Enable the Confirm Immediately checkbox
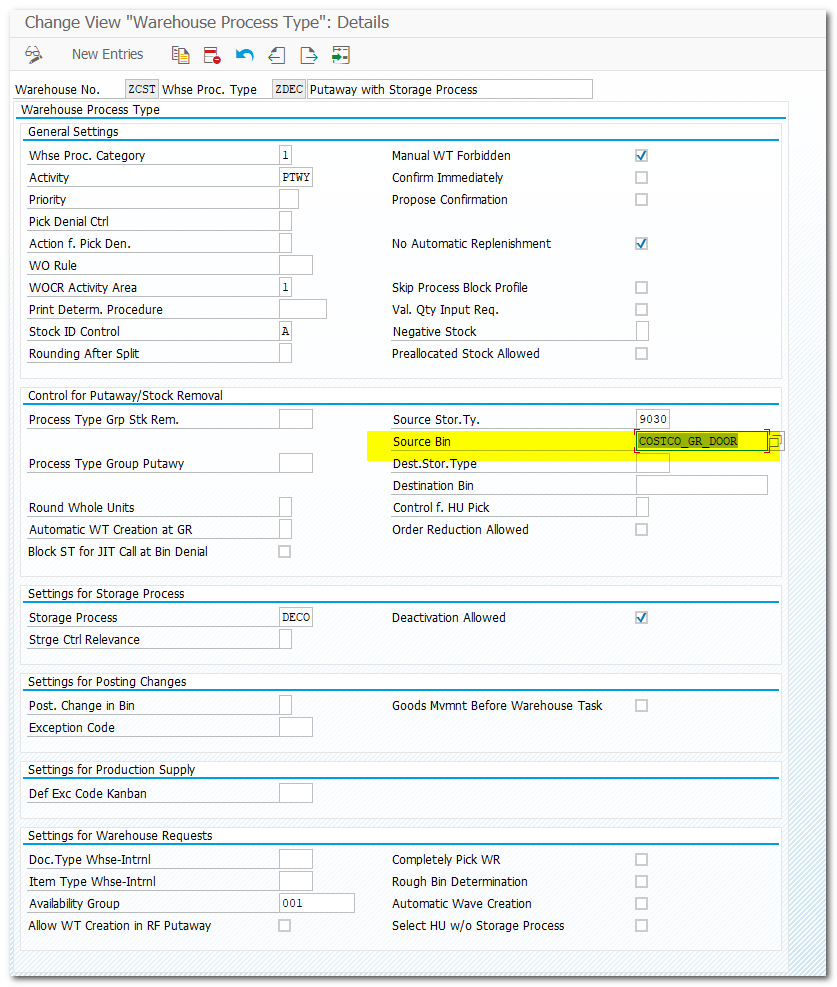Viewport: 837px width, 987px height. [642, 178]
